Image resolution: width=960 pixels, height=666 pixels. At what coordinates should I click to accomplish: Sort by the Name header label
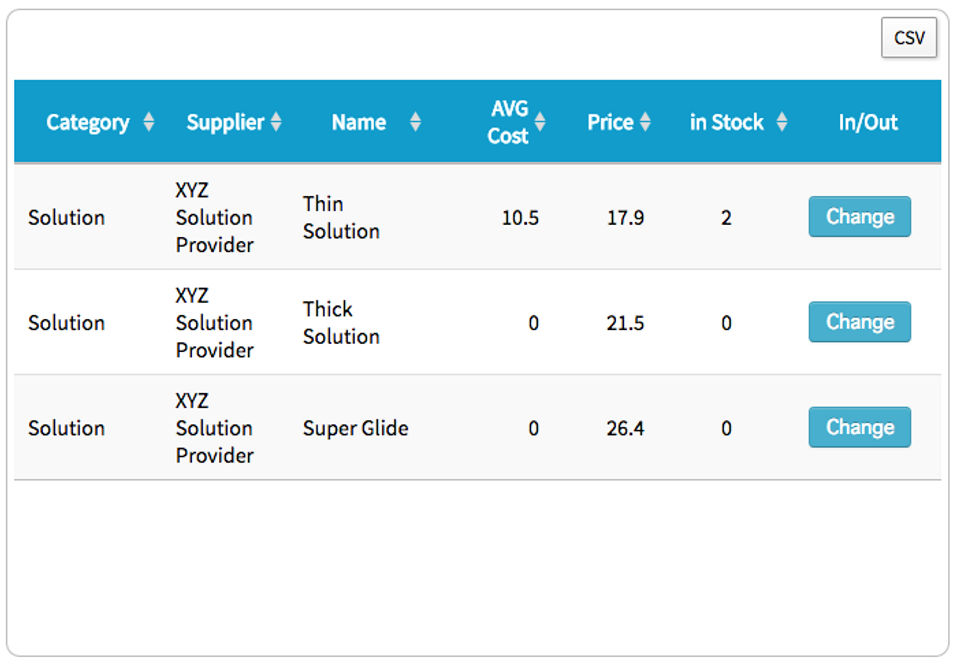[359, 122]
